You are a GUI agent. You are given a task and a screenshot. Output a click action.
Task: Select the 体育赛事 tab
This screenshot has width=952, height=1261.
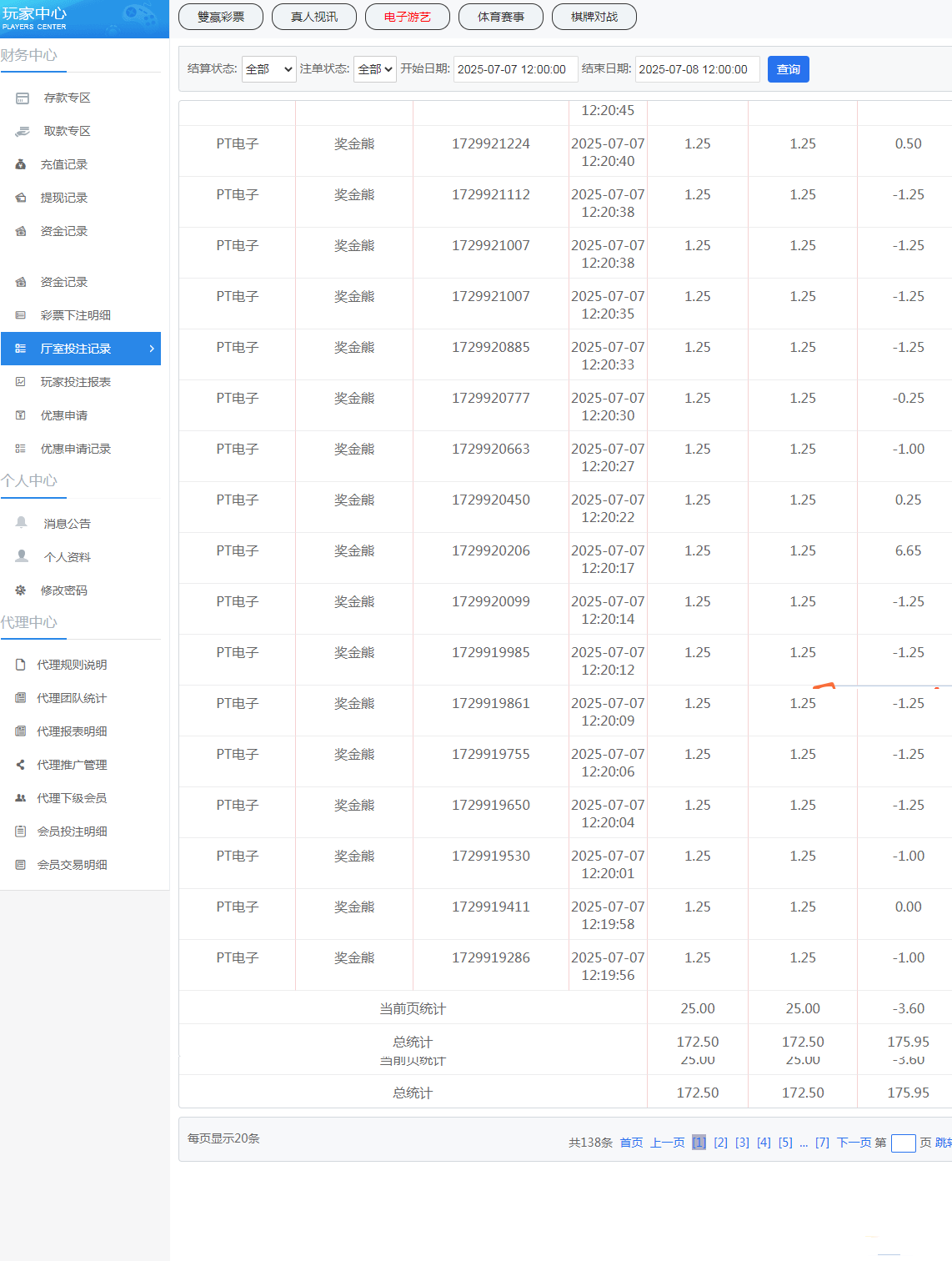pyautogui.click(x=501, y=17)
